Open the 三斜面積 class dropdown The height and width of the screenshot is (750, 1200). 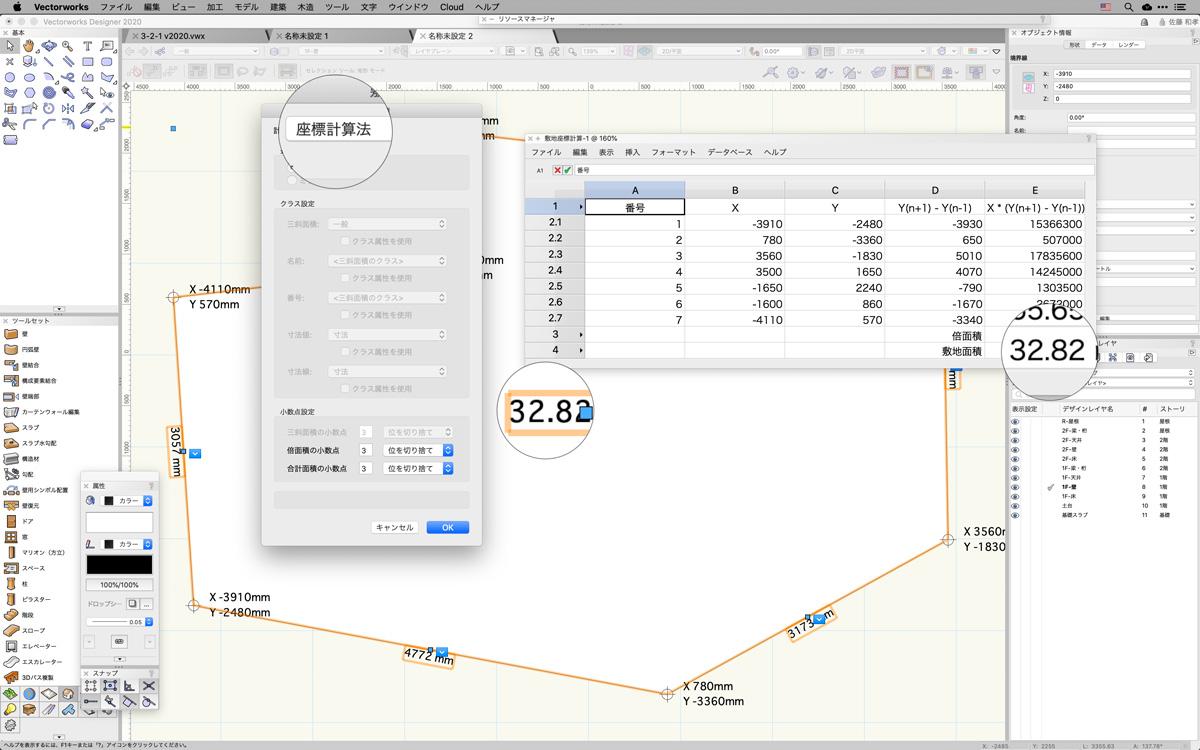(x=387, y=224)
